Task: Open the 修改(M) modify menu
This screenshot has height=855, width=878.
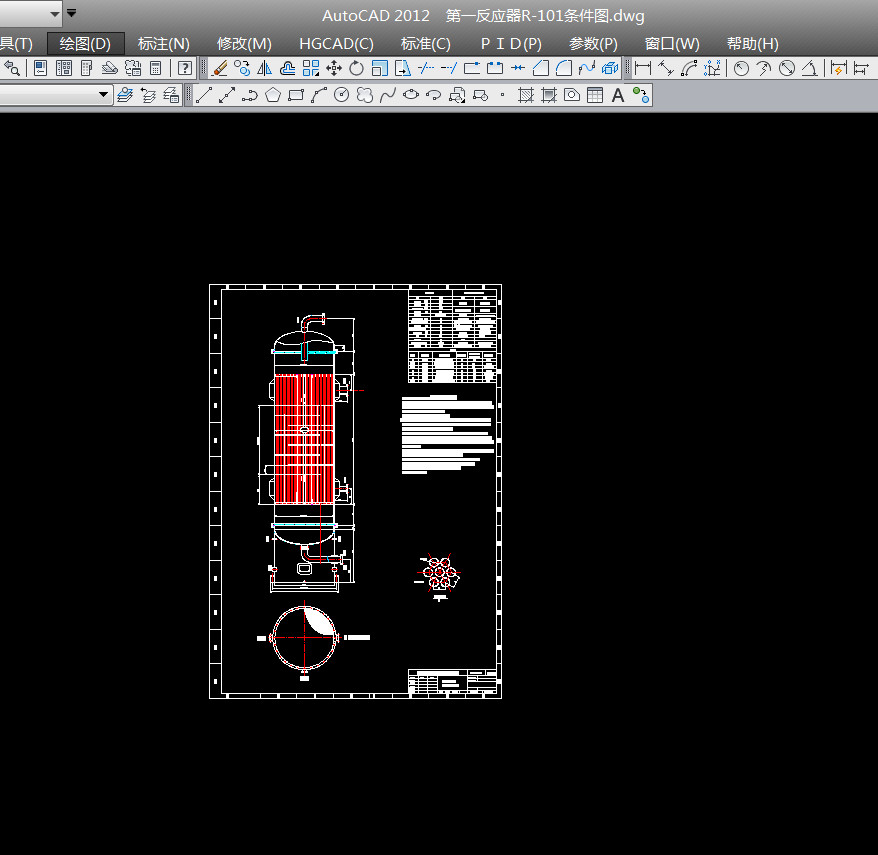Action: tap(244, 44)
